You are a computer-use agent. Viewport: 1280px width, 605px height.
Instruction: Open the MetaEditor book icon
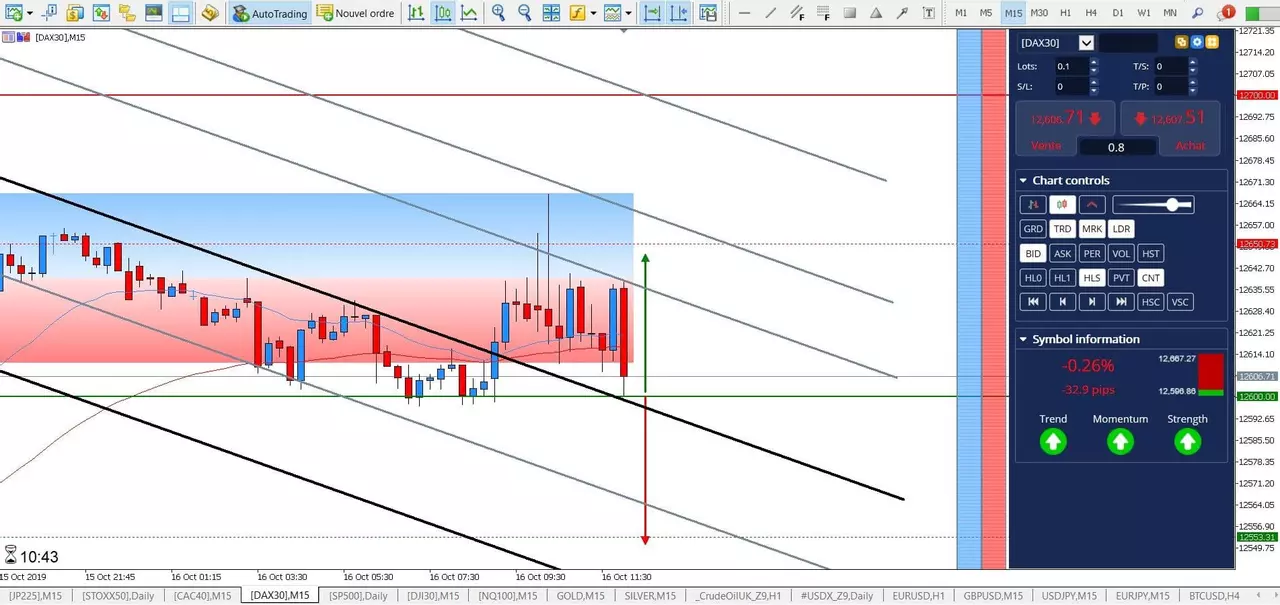[x=209, y=13]
